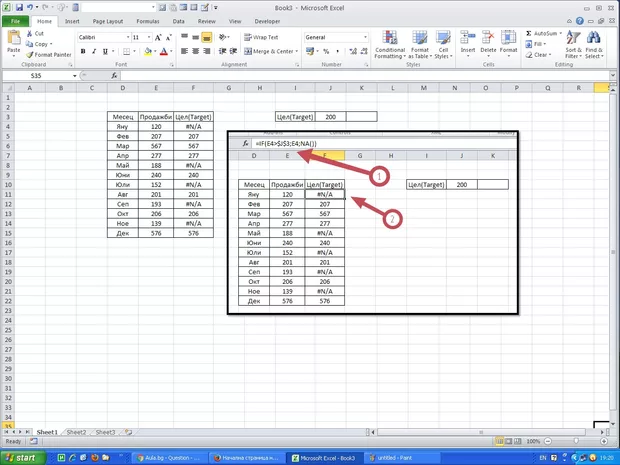The height and width of the screenshot is (465, 620).
Task: Apply the Font Color A icon
Action: click(x=164, y=51)
